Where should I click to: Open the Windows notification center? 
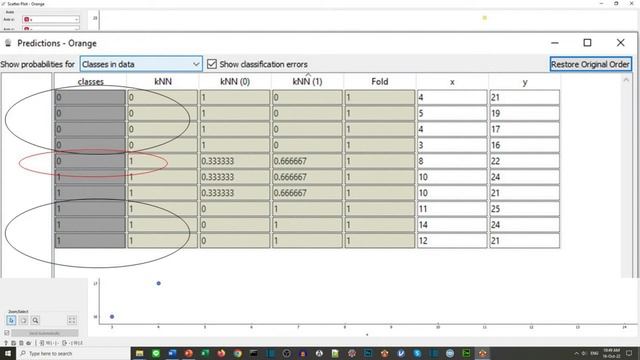[630, 353]
